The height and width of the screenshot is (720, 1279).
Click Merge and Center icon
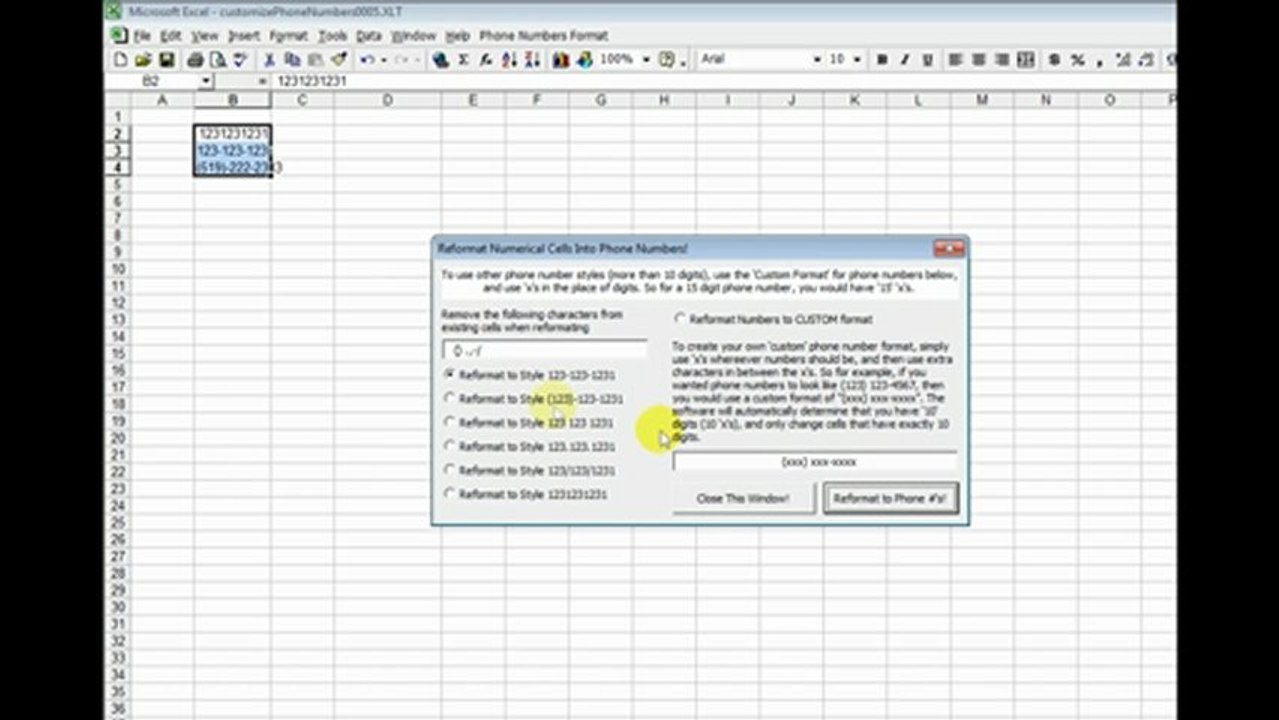tap(1025, 60)
